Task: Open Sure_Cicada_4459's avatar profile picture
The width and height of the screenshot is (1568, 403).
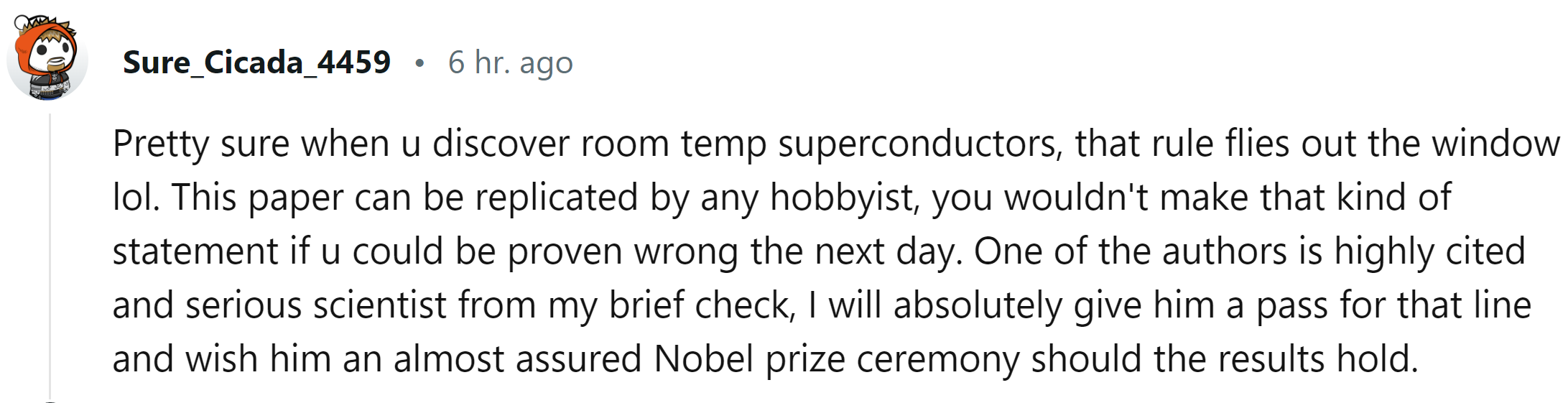Action: [x=47, y=58]
